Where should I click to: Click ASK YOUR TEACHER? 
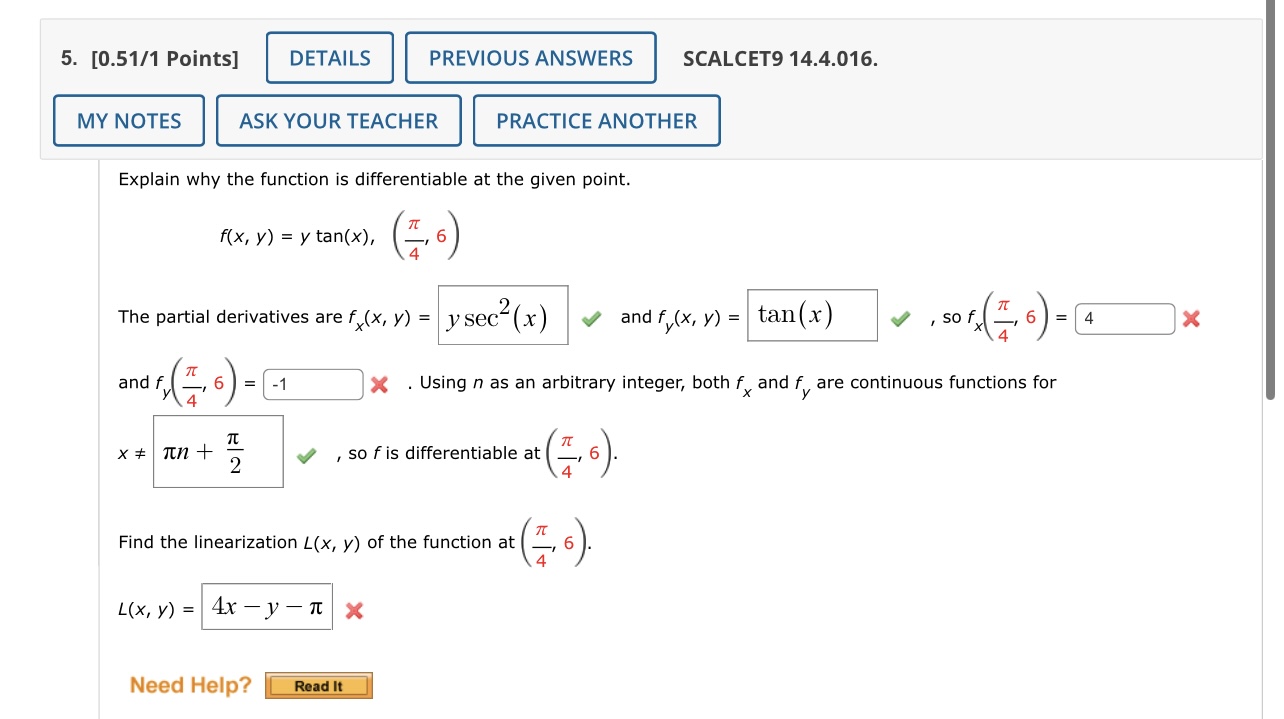click(x=338, y=120)
